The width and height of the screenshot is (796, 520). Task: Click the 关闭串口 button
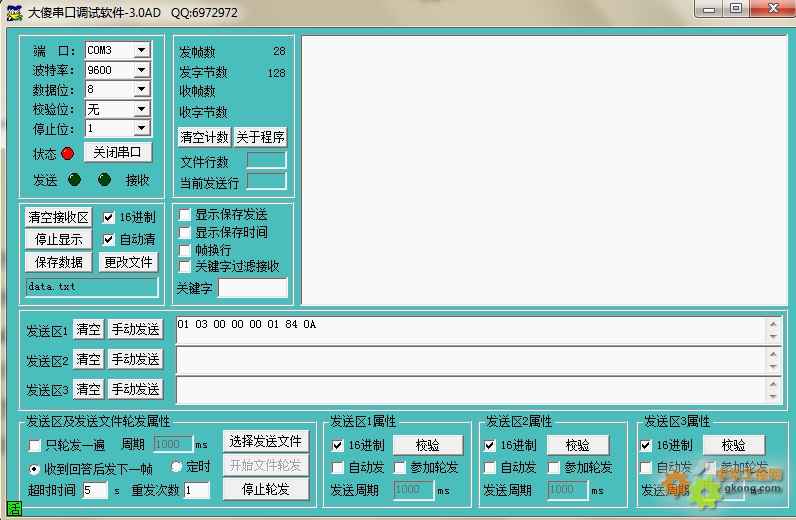tap(118, 152)
